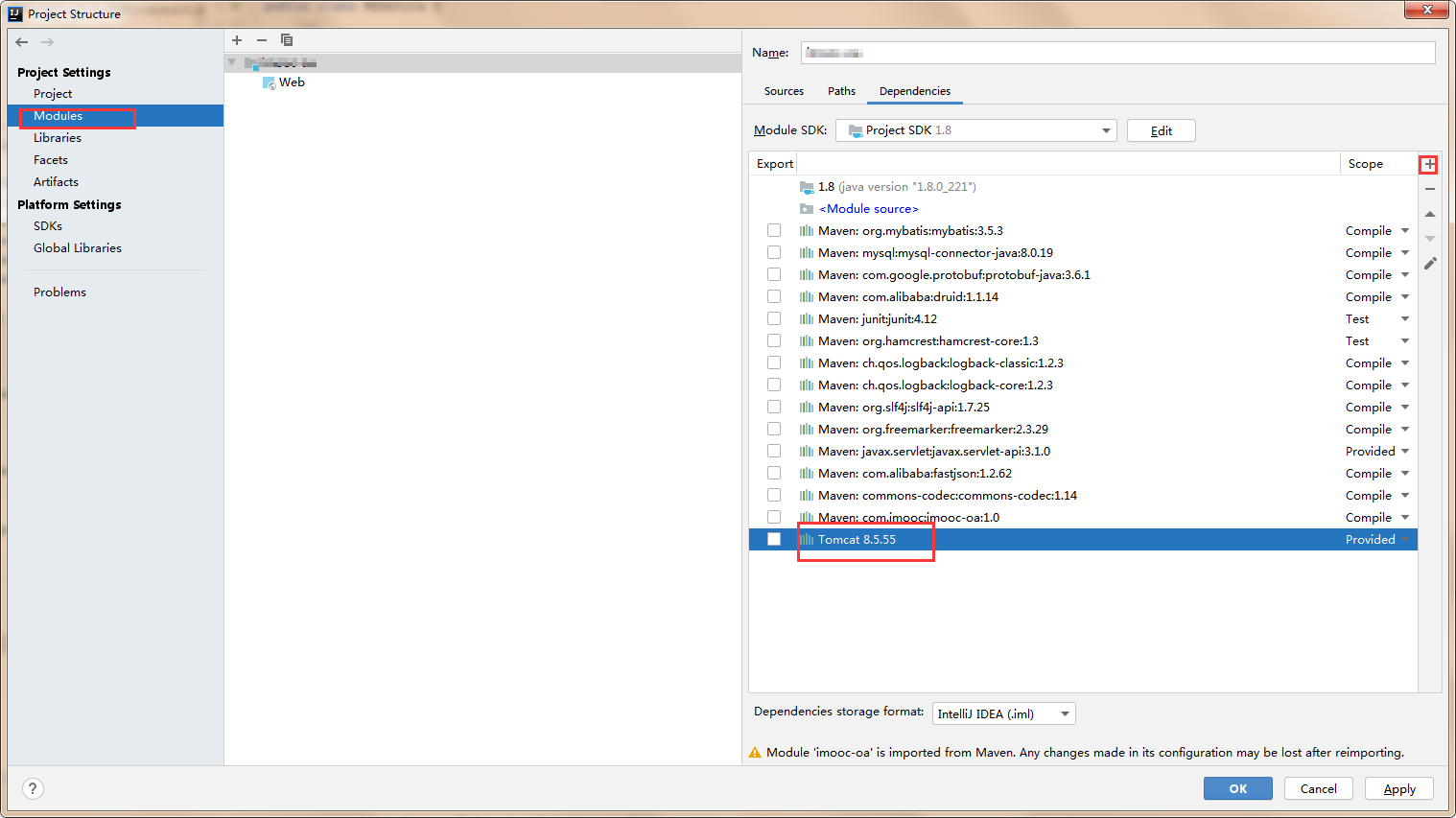Click the druid library icon
Image resolution: width=1456 pixels, height=818 pixels.
807,297
